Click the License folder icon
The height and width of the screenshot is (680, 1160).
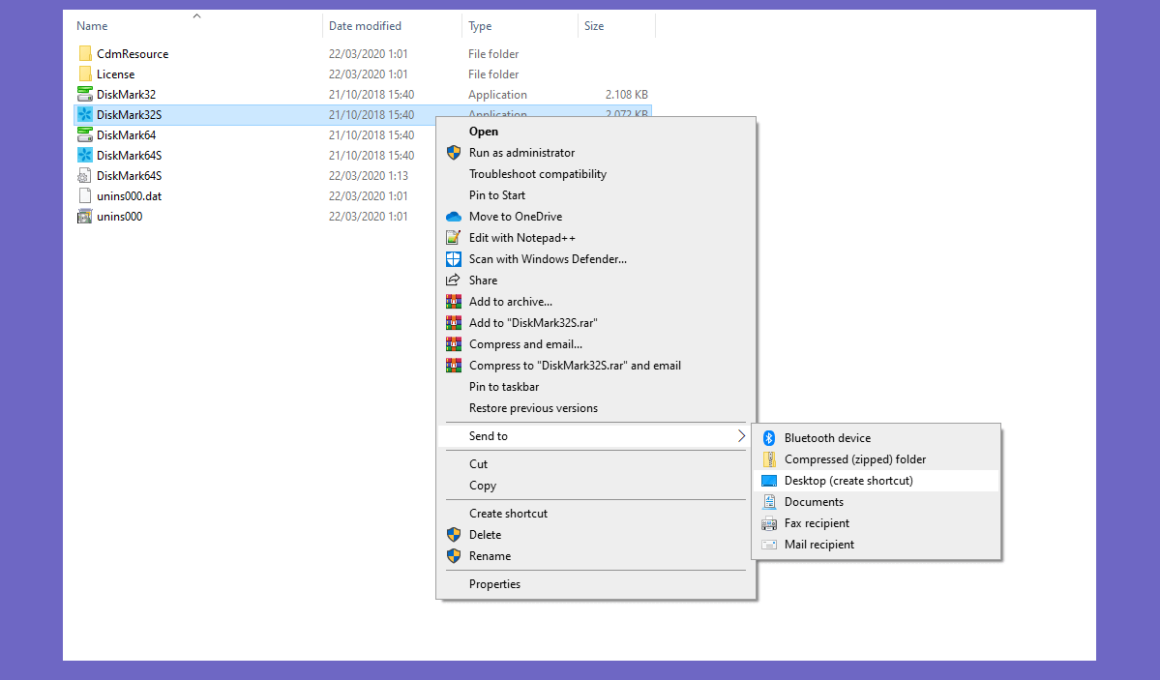tap(85, 74)
